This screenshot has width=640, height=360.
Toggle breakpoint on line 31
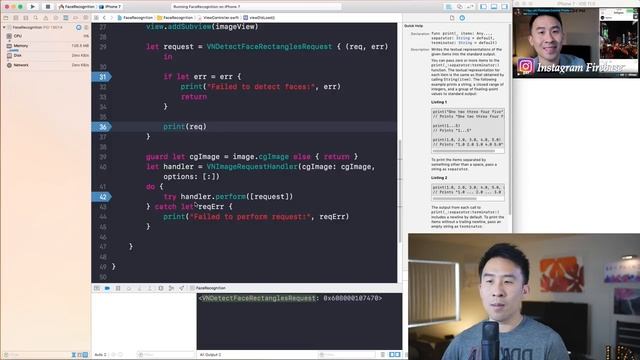pyautogui.click(x=102, y=77)
